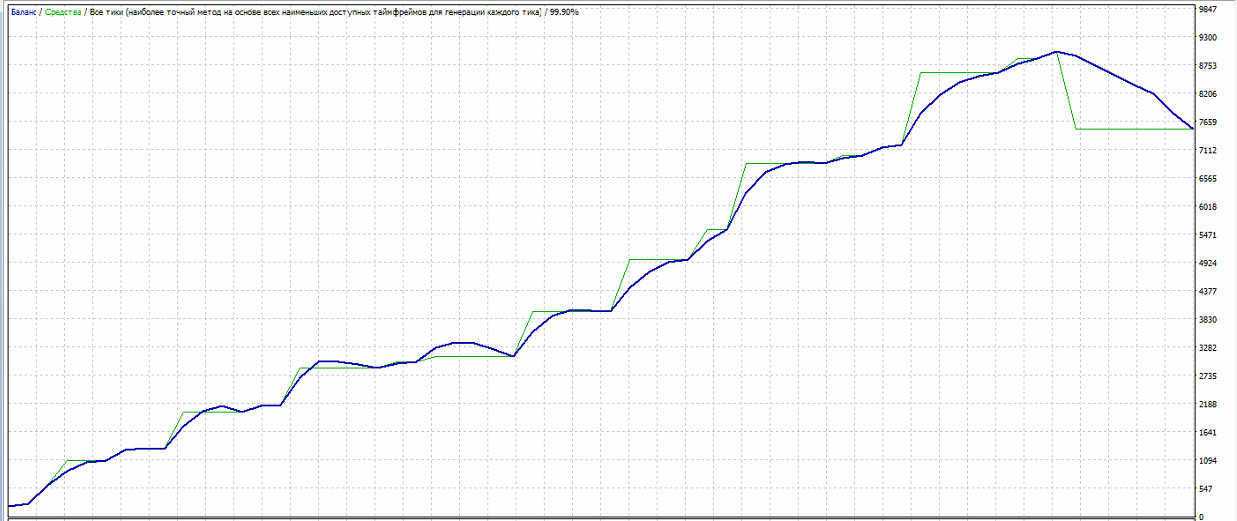Click the 4924 y-axis value
The image size is (1237, 521).
(x=1207, y=264)
